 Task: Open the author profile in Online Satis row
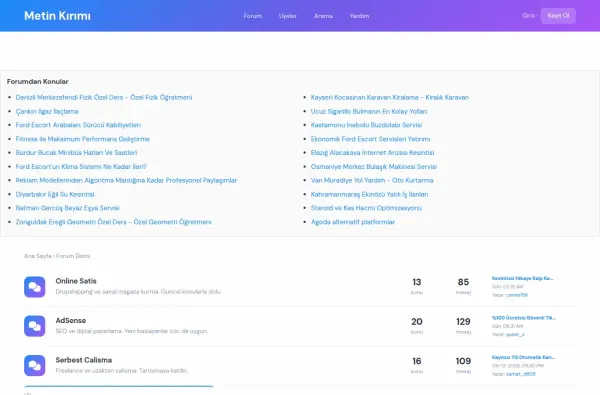517,295
